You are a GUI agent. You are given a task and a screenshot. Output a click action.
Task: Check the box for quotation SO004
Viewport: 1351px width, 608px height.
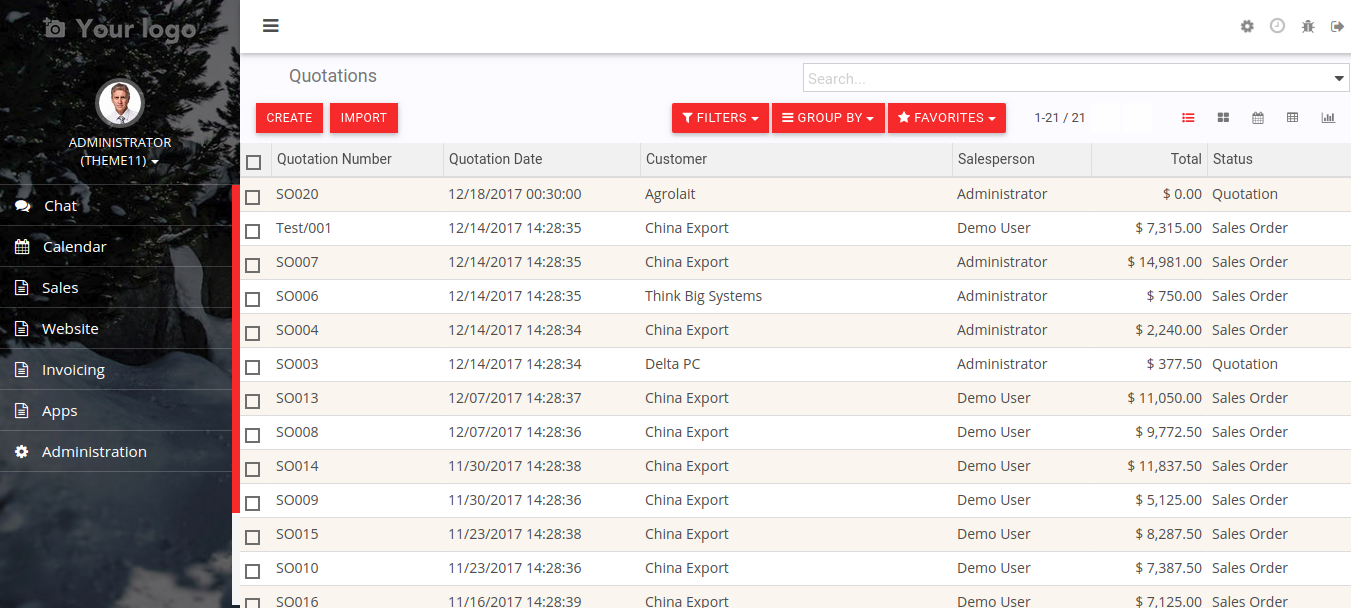click(252, 333)
